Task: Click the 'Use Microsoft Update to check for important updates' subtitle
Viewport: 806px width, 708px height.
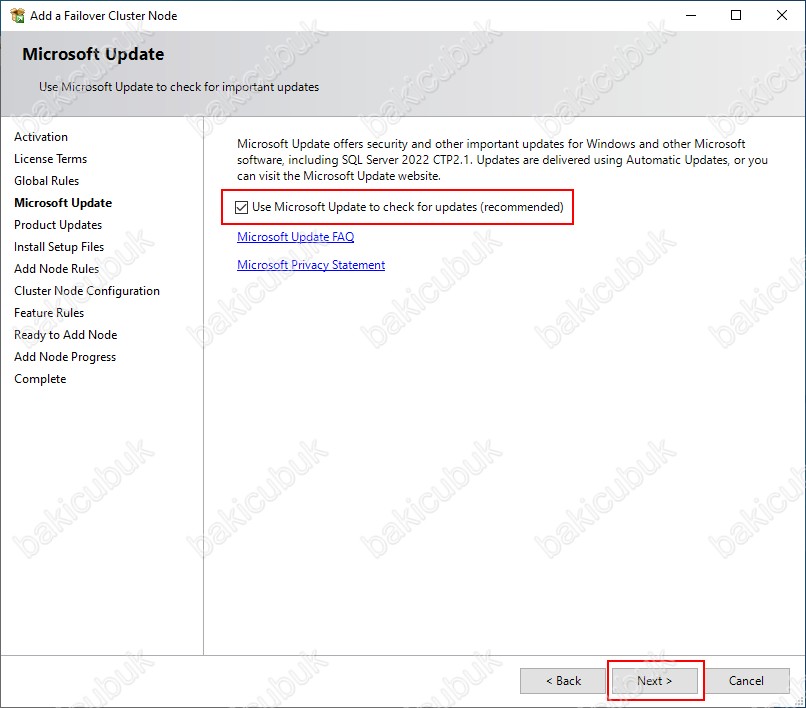Action: (179, 87)
